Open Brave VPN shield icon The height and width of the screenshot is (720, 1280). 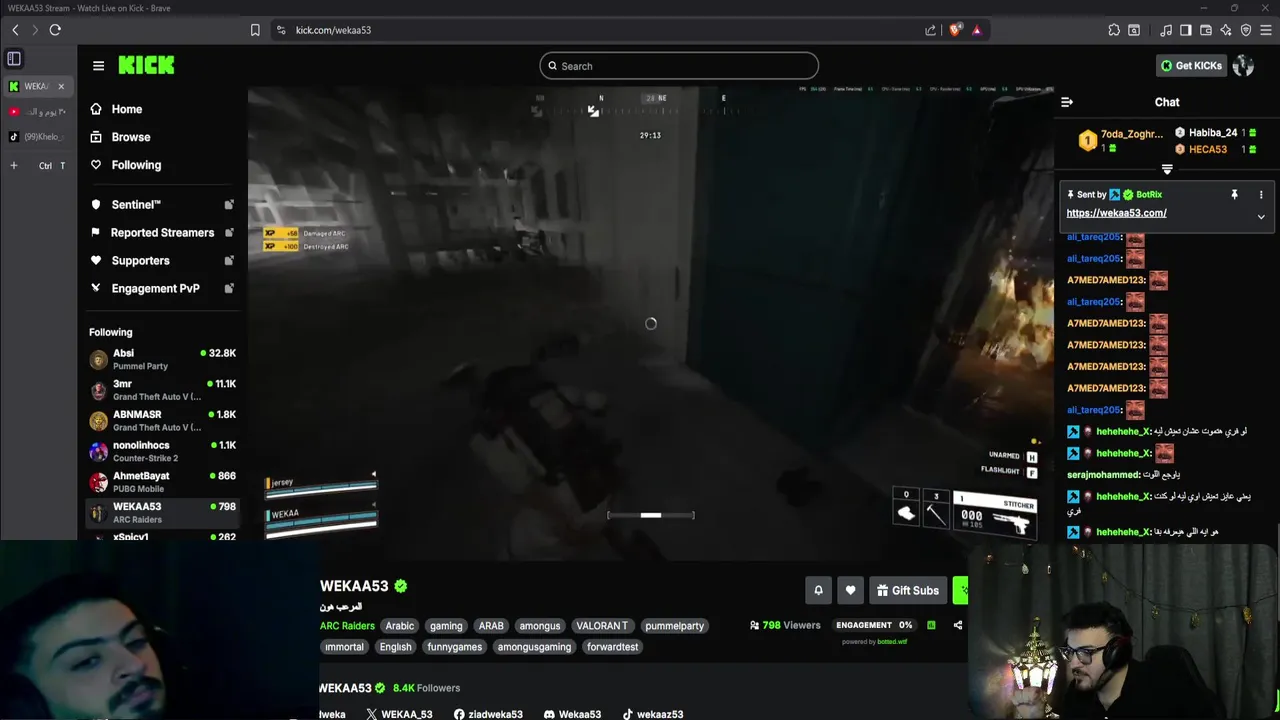(1246, 30)
